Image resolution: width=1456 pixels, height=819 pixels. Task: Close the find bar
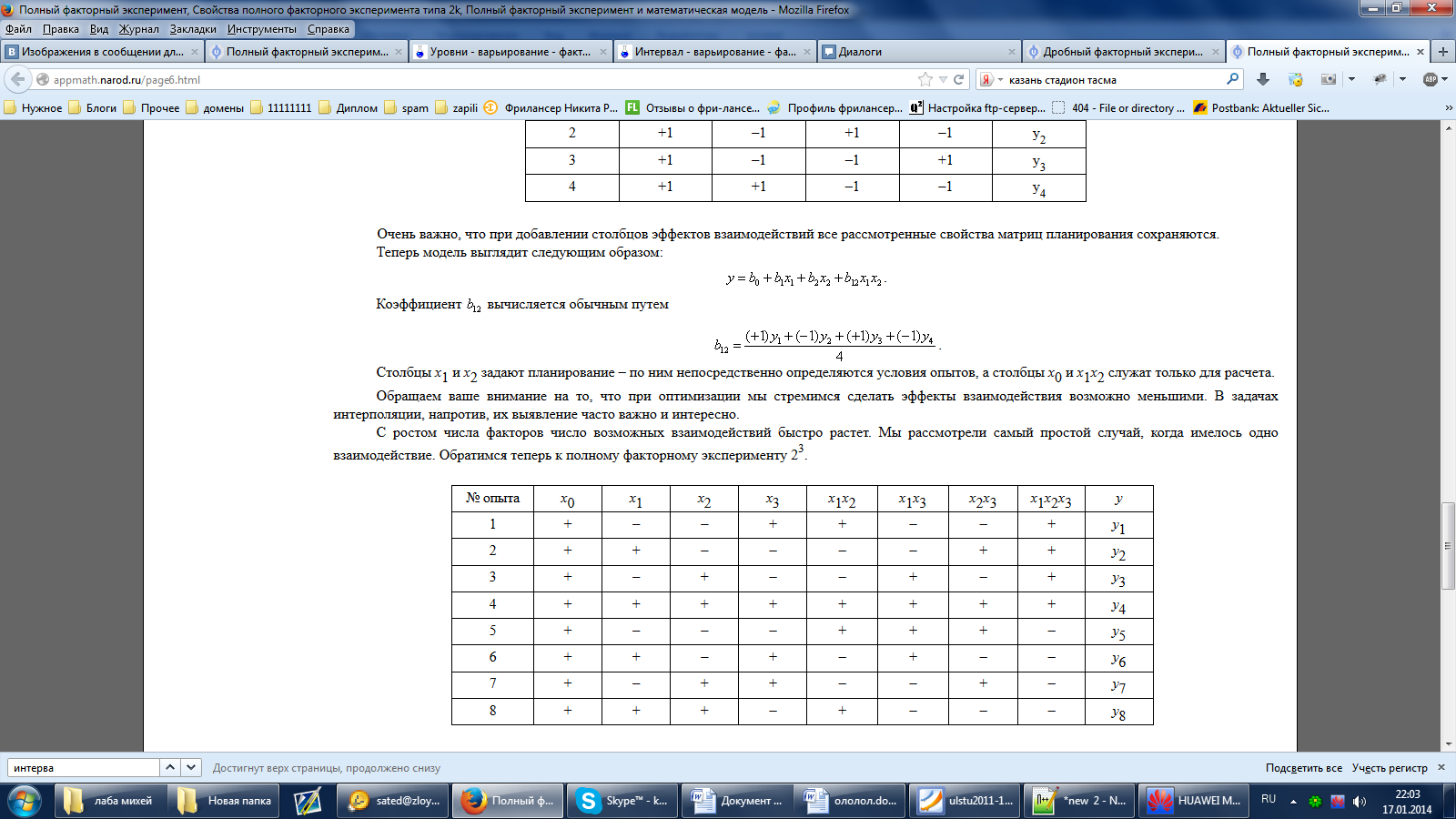1441,767
